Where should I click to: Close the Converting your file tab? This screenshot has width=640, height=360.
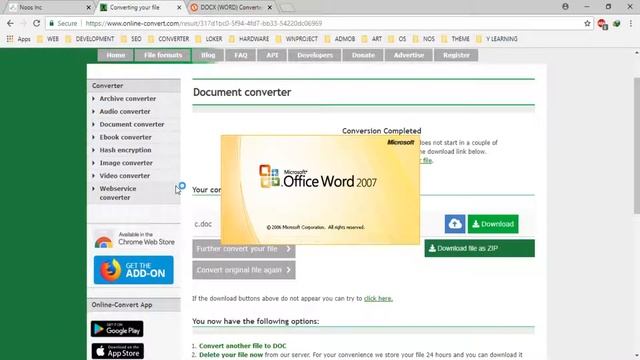[x=179, y=7]
